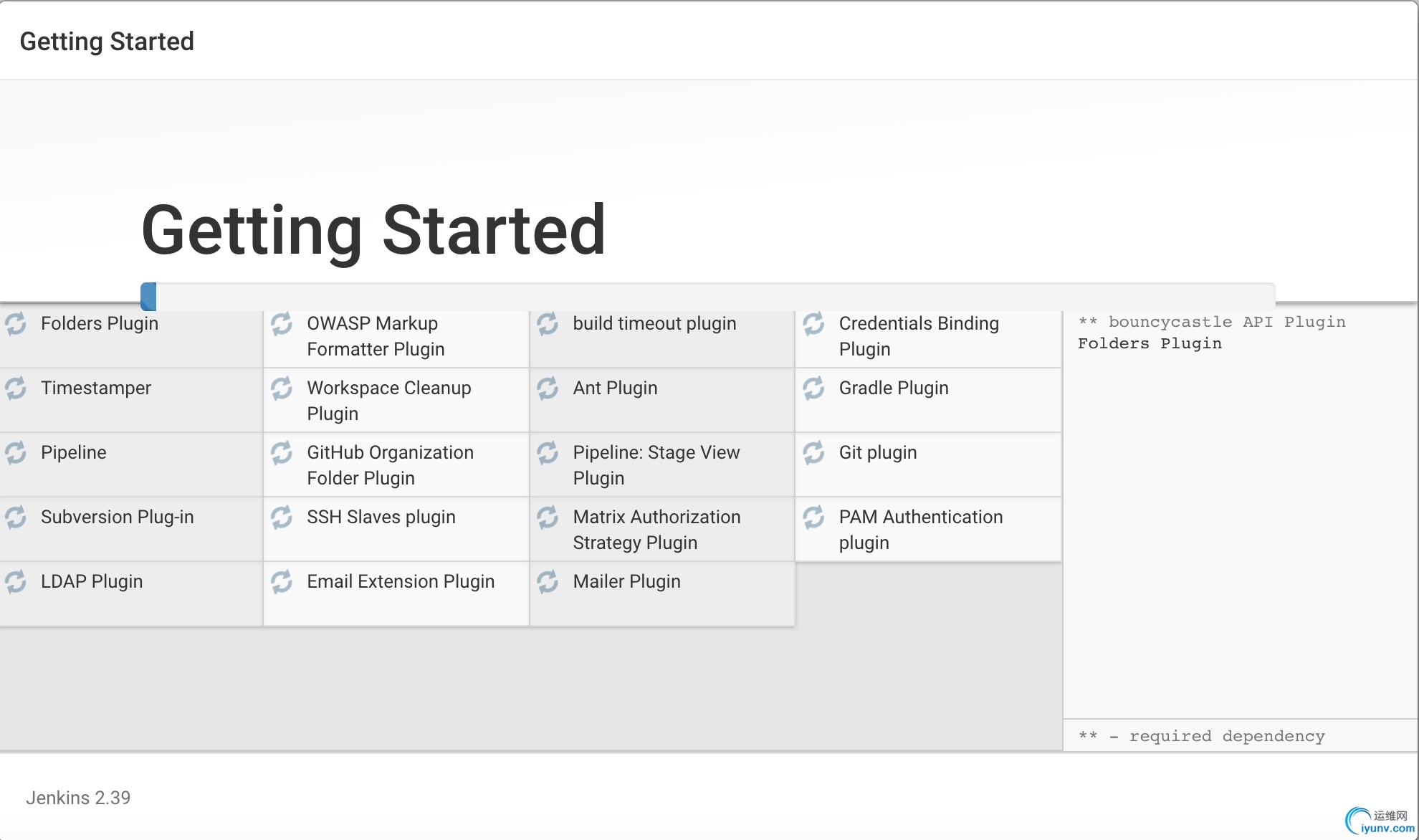
Task: Click Matrix Authorization Strategy Plugin text
Action: point(657,530)
